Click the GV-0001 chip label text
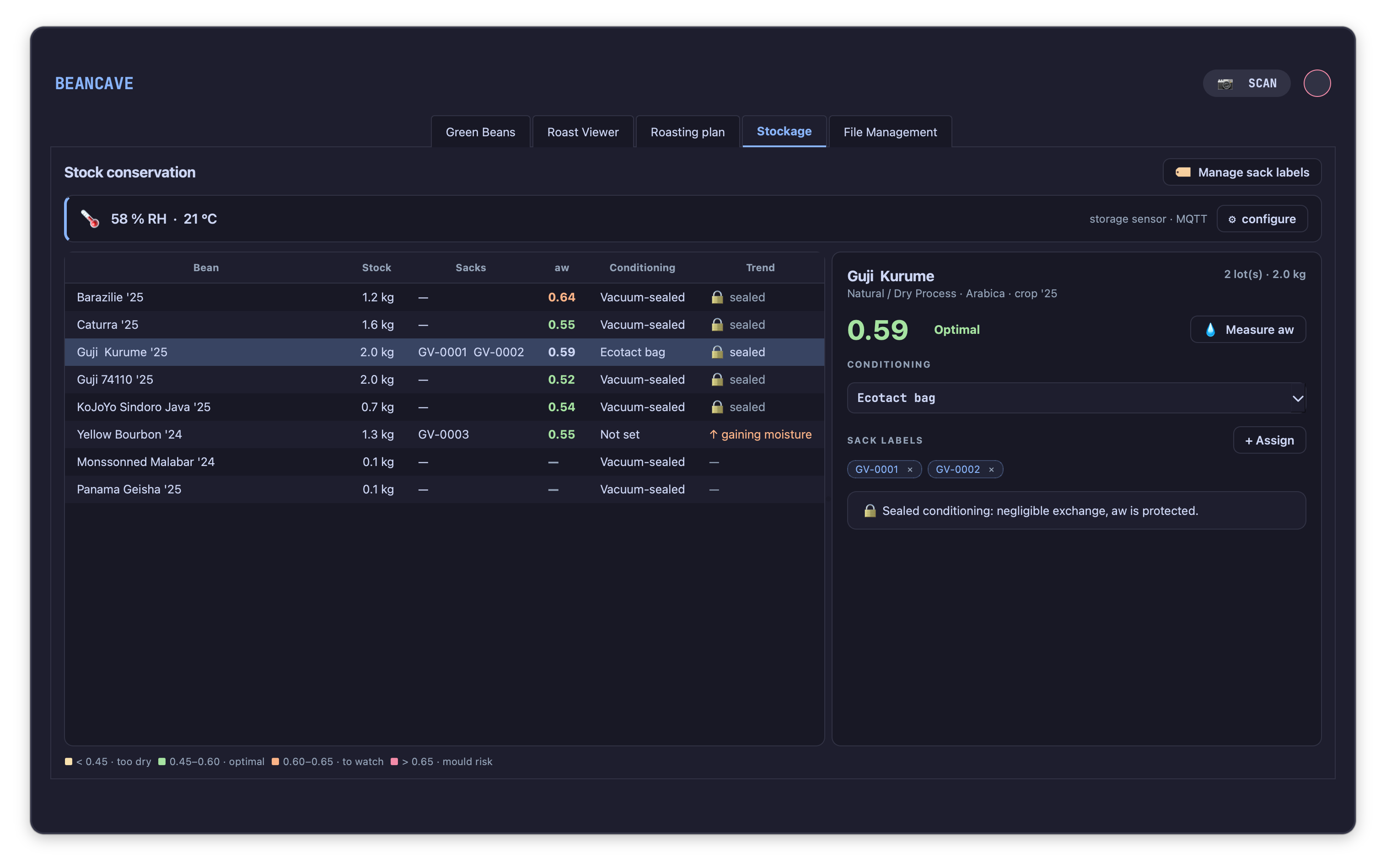The height and width of the screenshot is (868, 1386). [x=877, y=470]
